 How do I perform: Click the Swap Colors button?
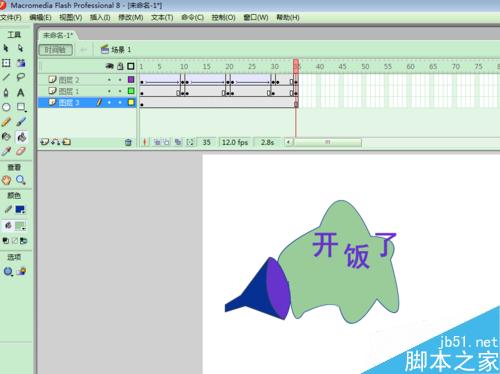point(23,241)
